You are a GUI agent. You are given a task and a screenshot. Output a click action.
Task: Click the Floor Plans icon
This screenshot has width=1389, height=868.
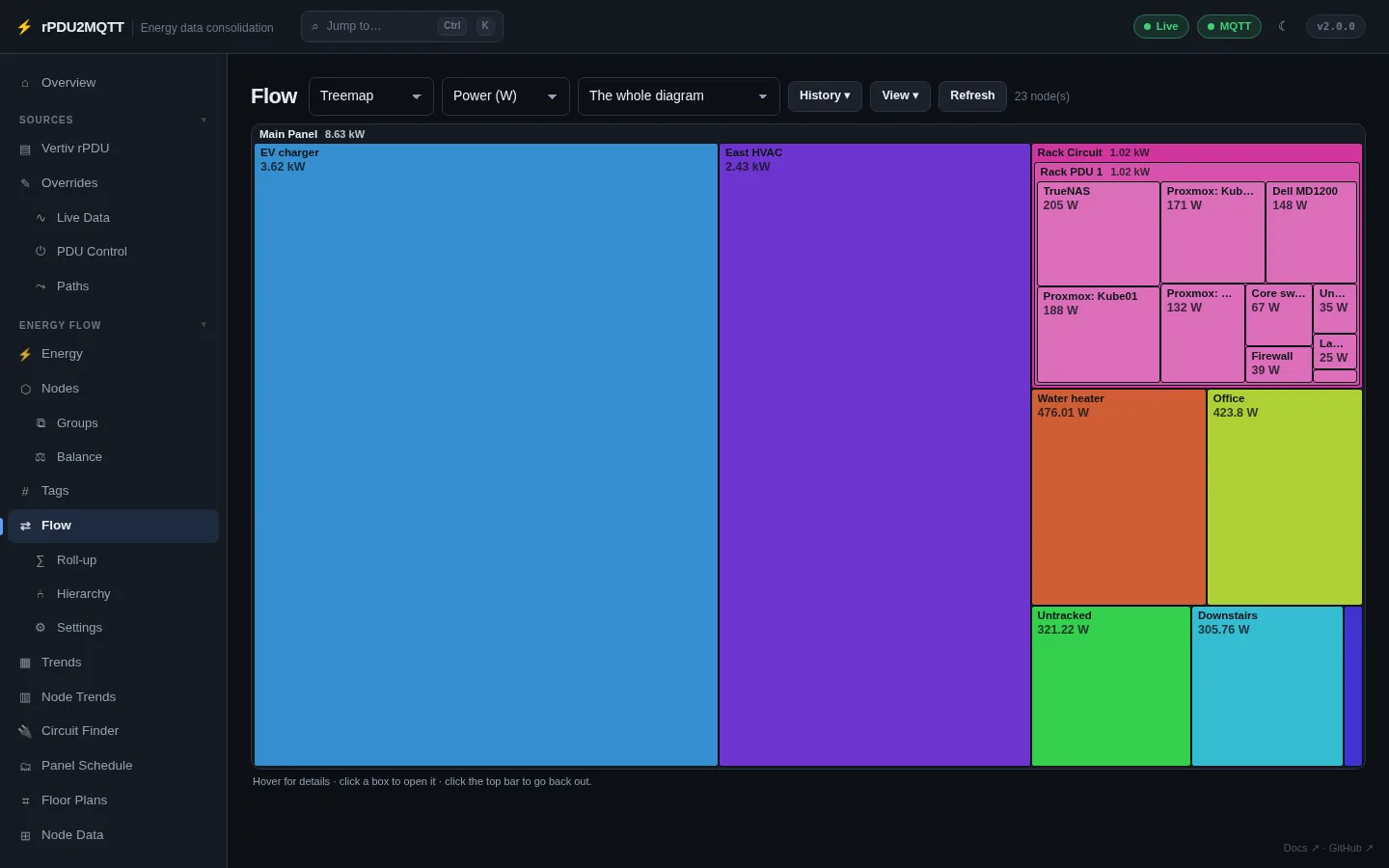click(25, 800)
